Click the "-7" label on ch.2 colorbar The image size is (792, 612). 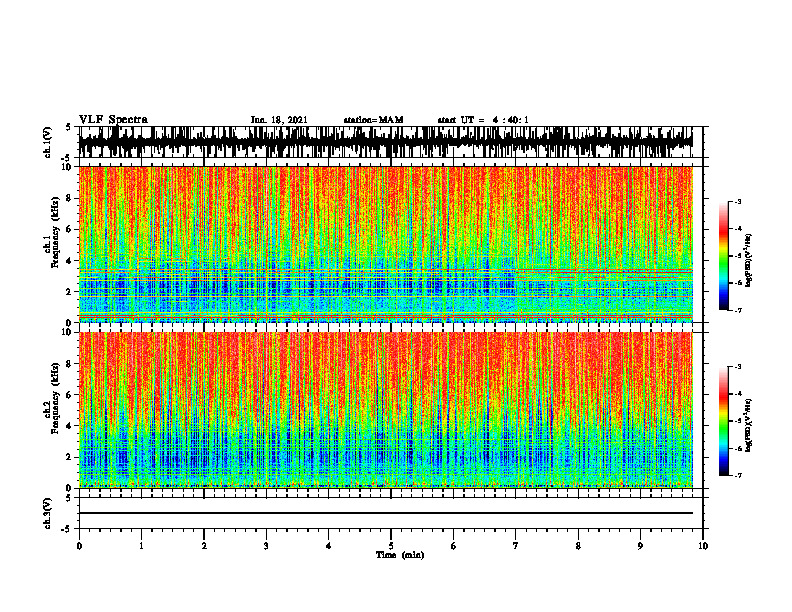pos(738,475)
